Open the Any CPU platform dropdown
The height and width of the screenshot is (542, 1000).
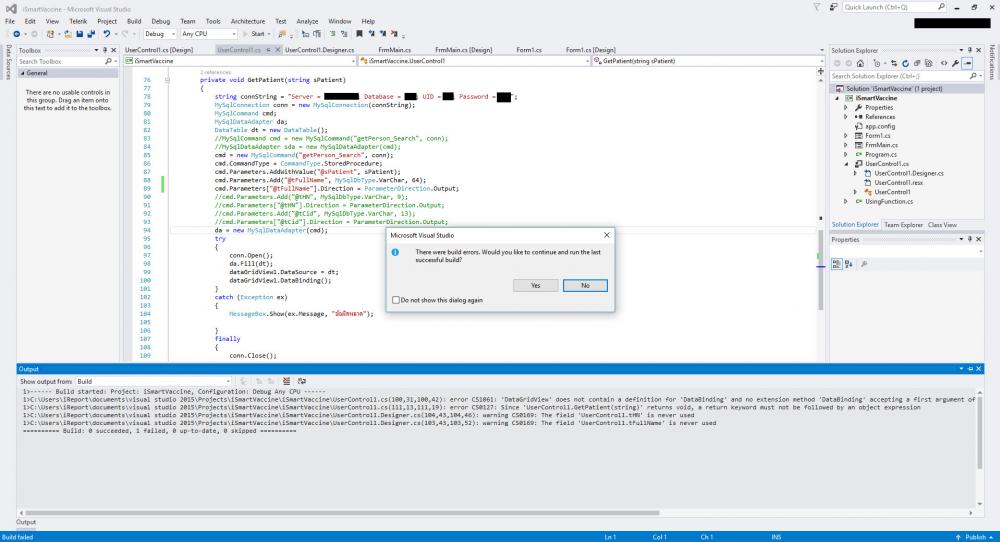pos(208,34)
